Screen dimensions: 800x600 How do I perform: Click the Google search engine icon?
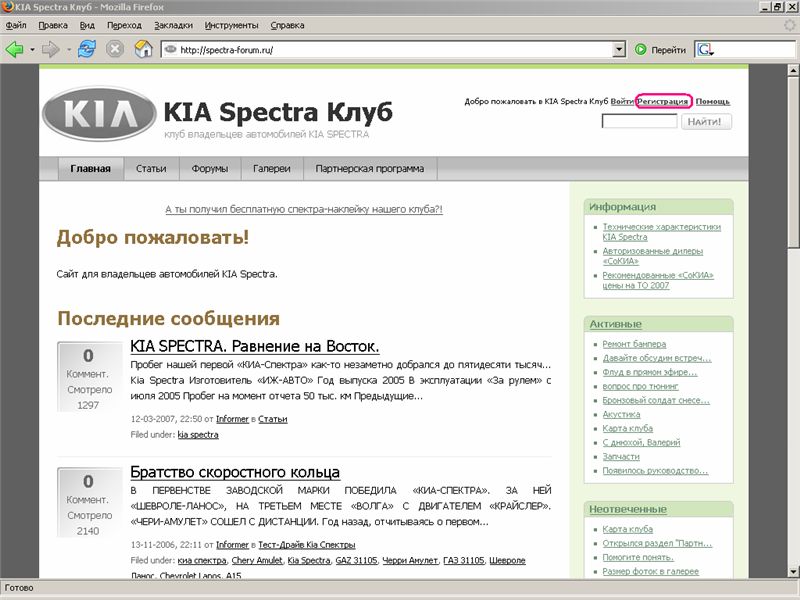tap(705, 49)
